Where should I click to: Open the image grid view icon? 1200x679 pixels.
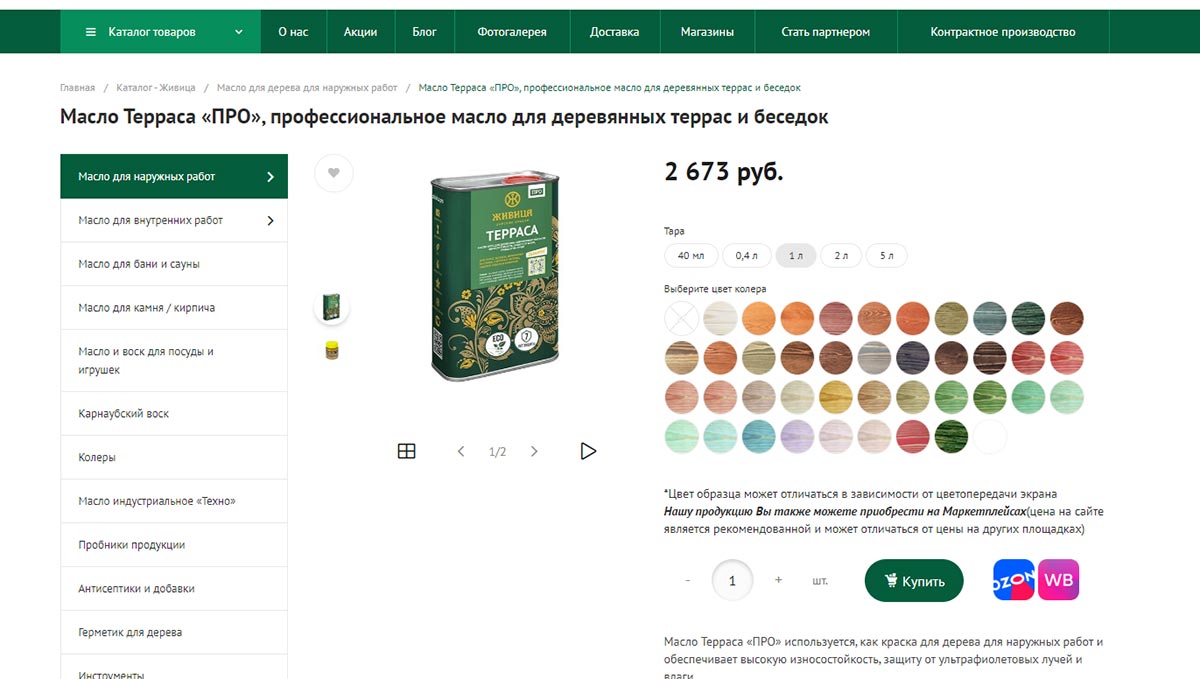pos(406,451)
